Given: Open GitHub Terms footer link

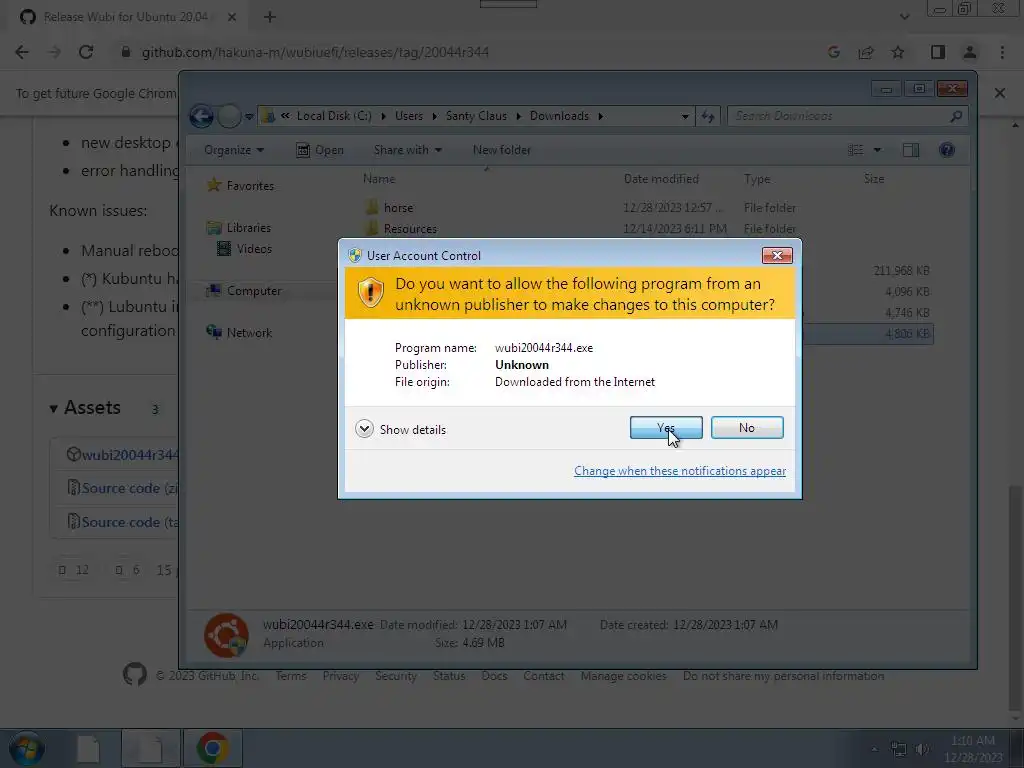Looking at the screenshot, I should [x=291, y=676].
